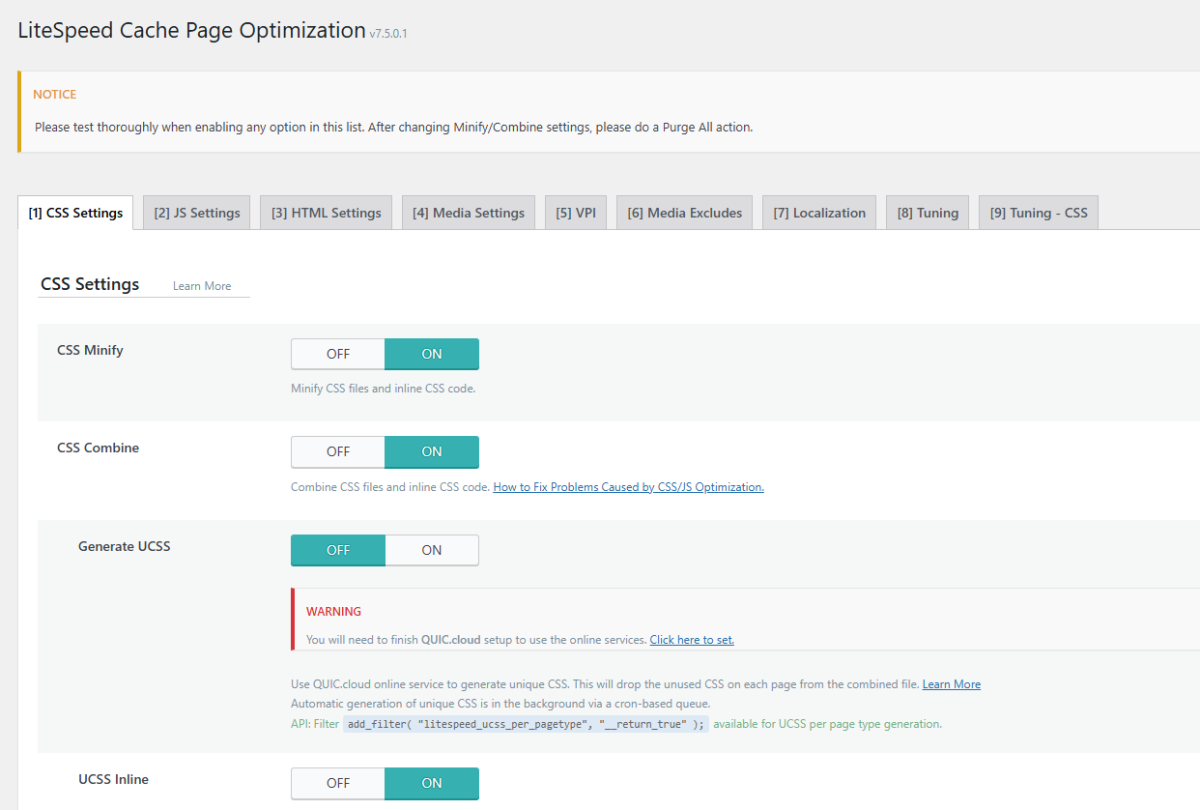
Task: Disable CSS Minify
Action: point(337,353)
